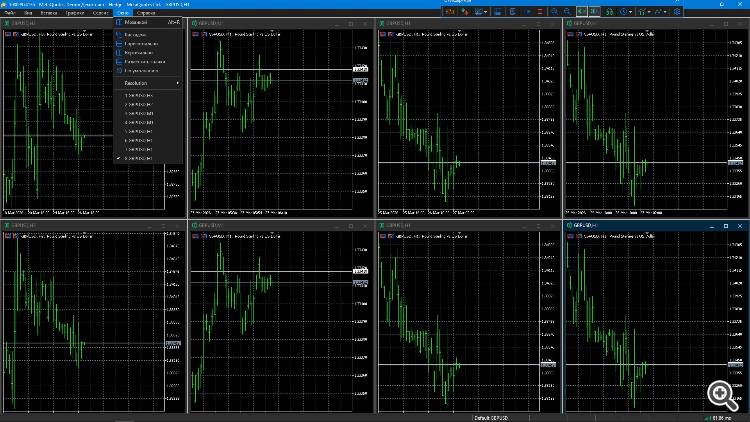The height and width of the screenshot is (422, 750).
Task: Click the first small panel icon in the top-left chart
Action: [x=8, y=34]
